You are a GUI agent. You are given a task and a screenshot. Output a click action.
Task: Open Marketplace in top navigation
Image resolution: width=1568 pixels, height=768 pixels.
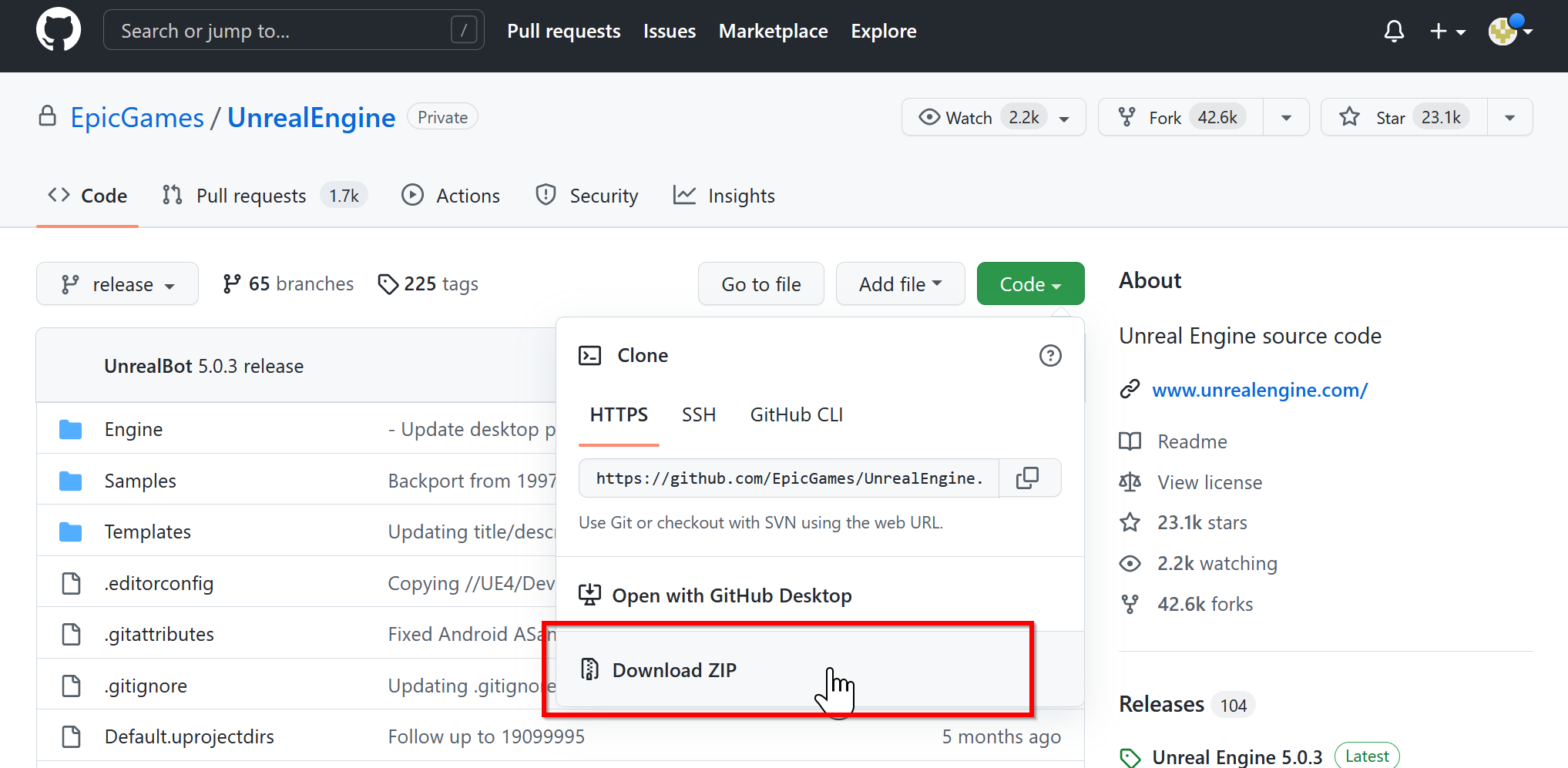click(773, 31)
